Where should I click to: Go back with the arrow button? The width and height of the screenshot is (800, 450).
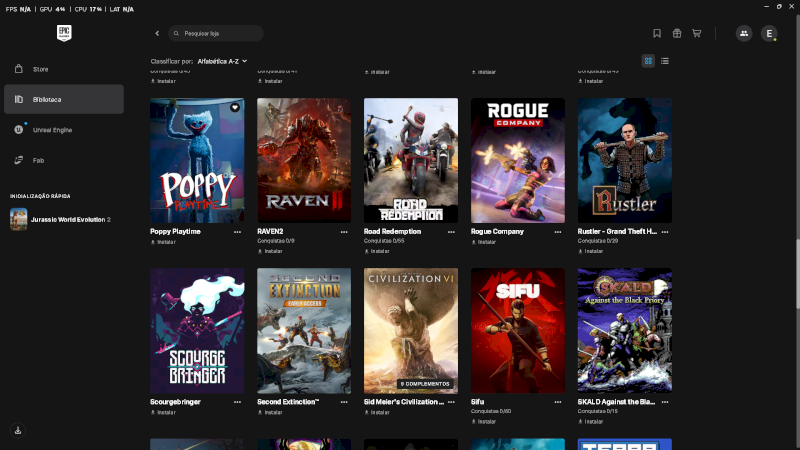[157, 33]
